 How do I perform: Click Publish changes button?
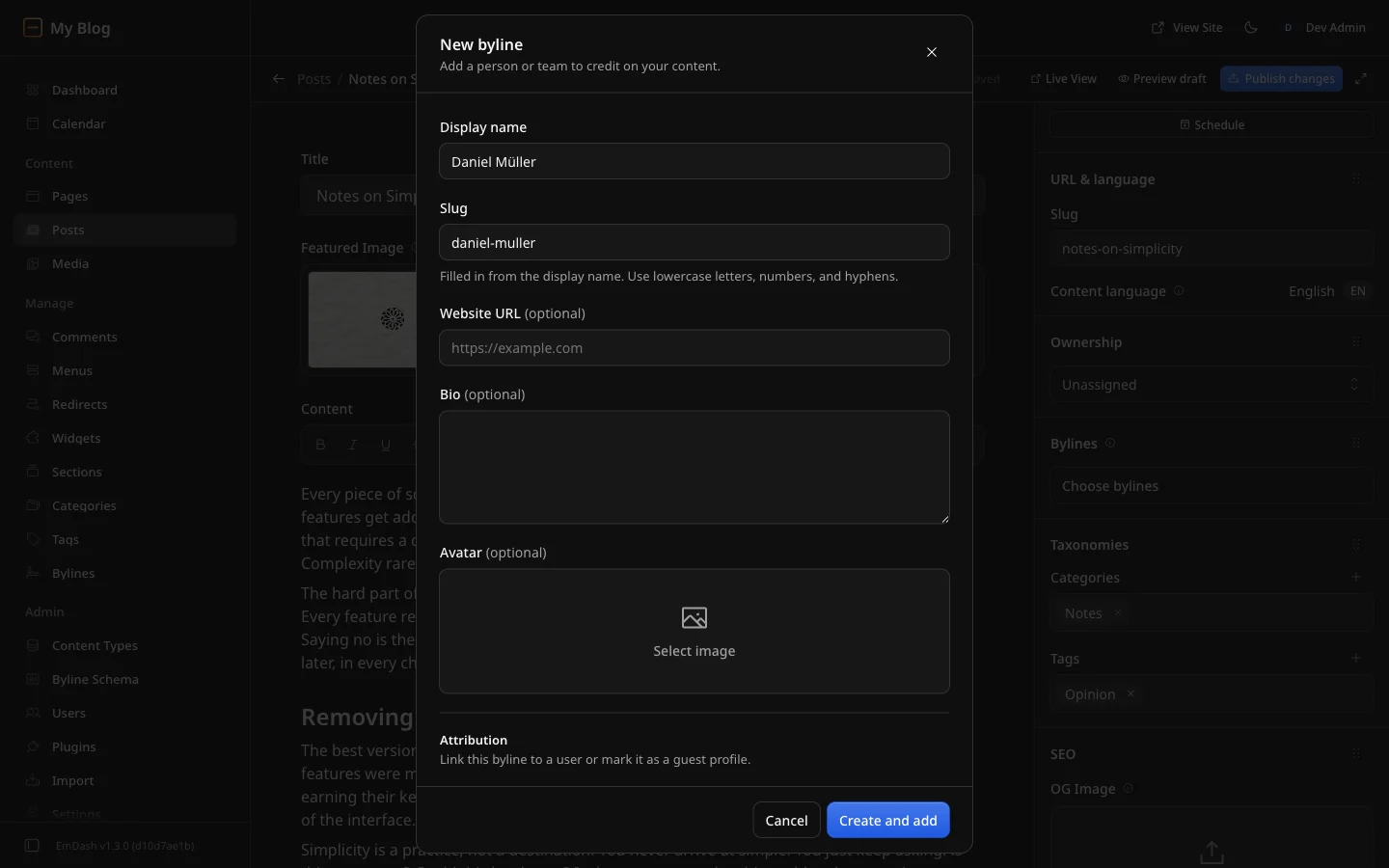(x=1281, y=78)
